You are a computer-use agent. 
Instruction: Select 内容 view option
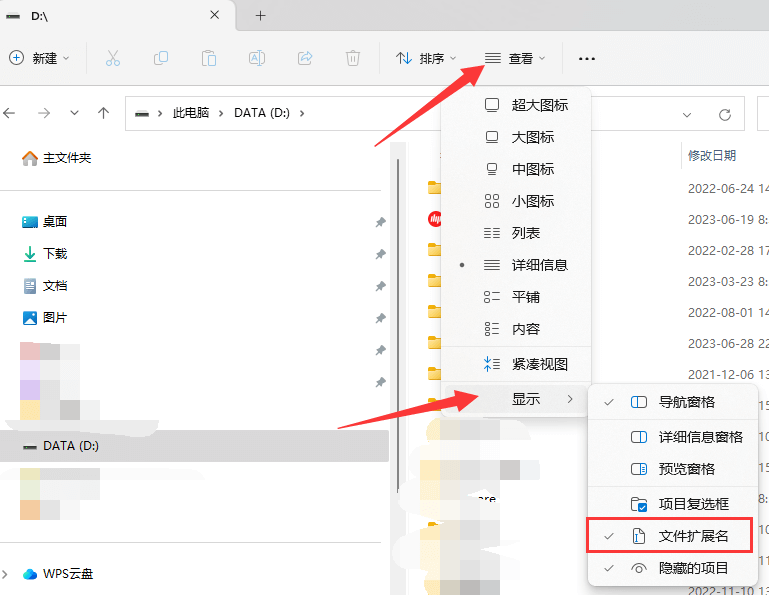(516, 329)
